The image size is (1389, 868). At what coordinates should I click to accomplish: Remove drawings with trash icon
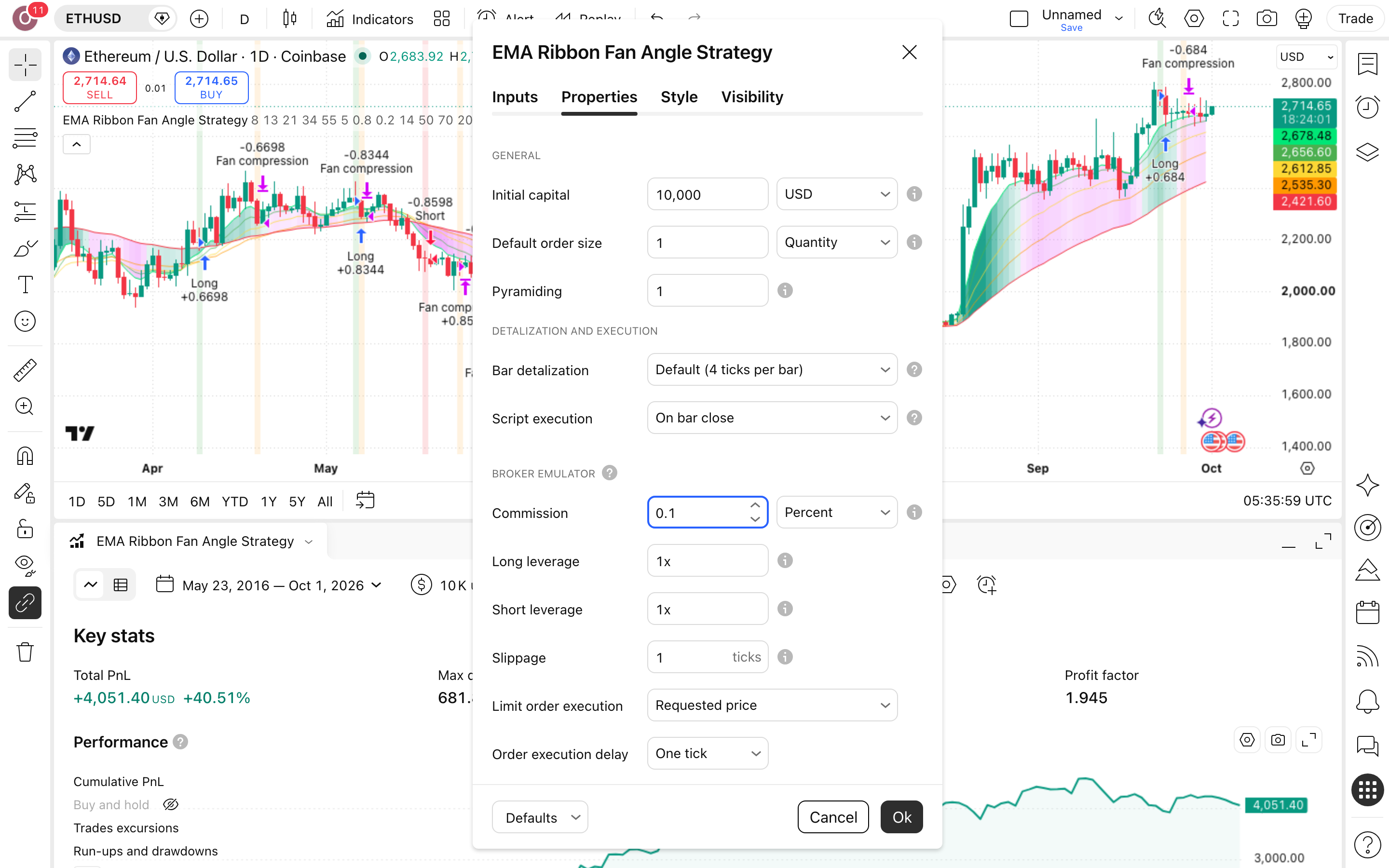coord(25,652)
